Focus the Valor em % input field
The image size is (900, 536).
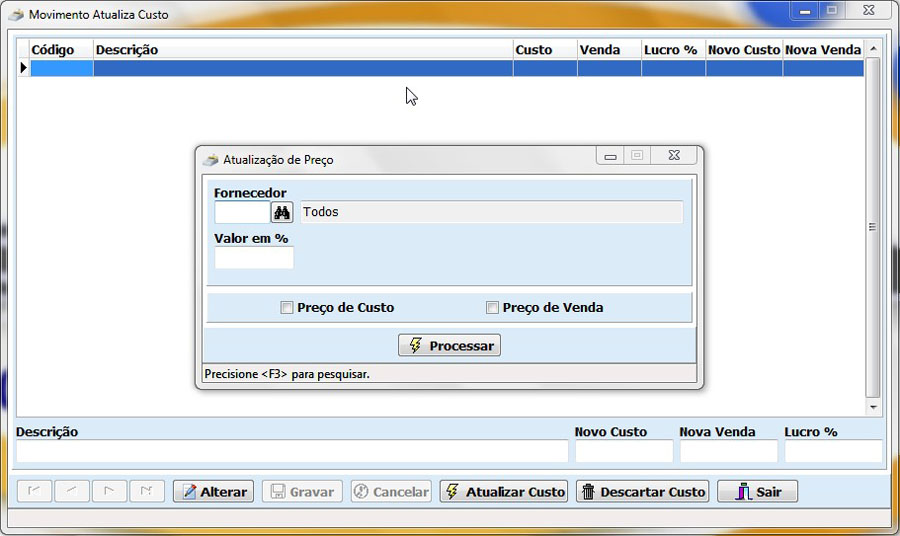tap(254, 258)
